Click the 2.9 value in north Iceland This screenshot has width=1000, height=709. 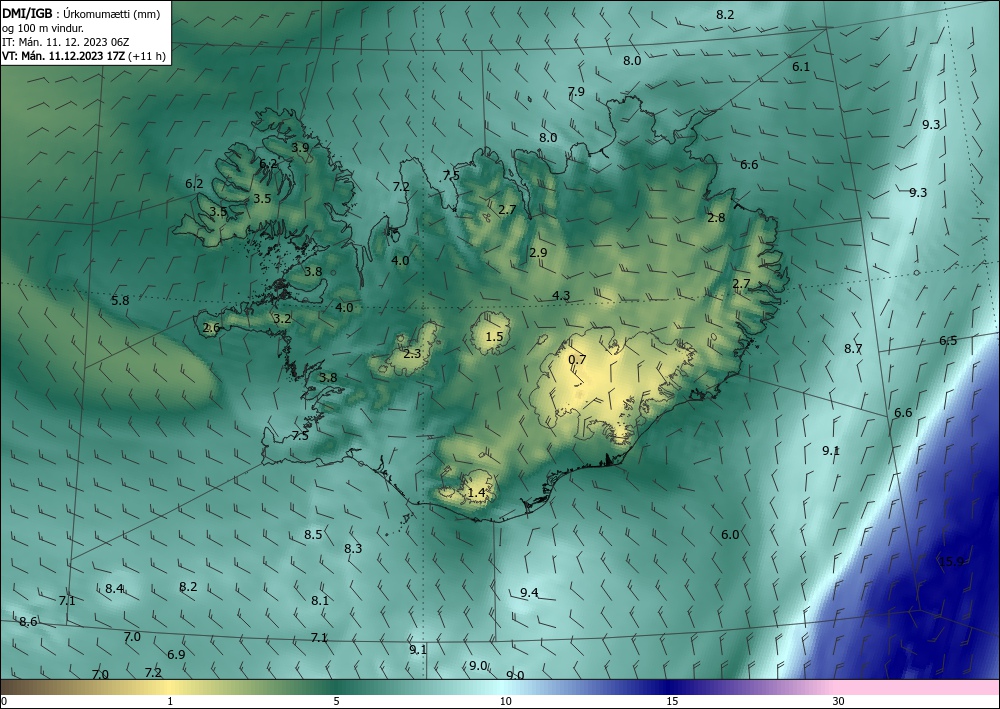click(538, 252)
